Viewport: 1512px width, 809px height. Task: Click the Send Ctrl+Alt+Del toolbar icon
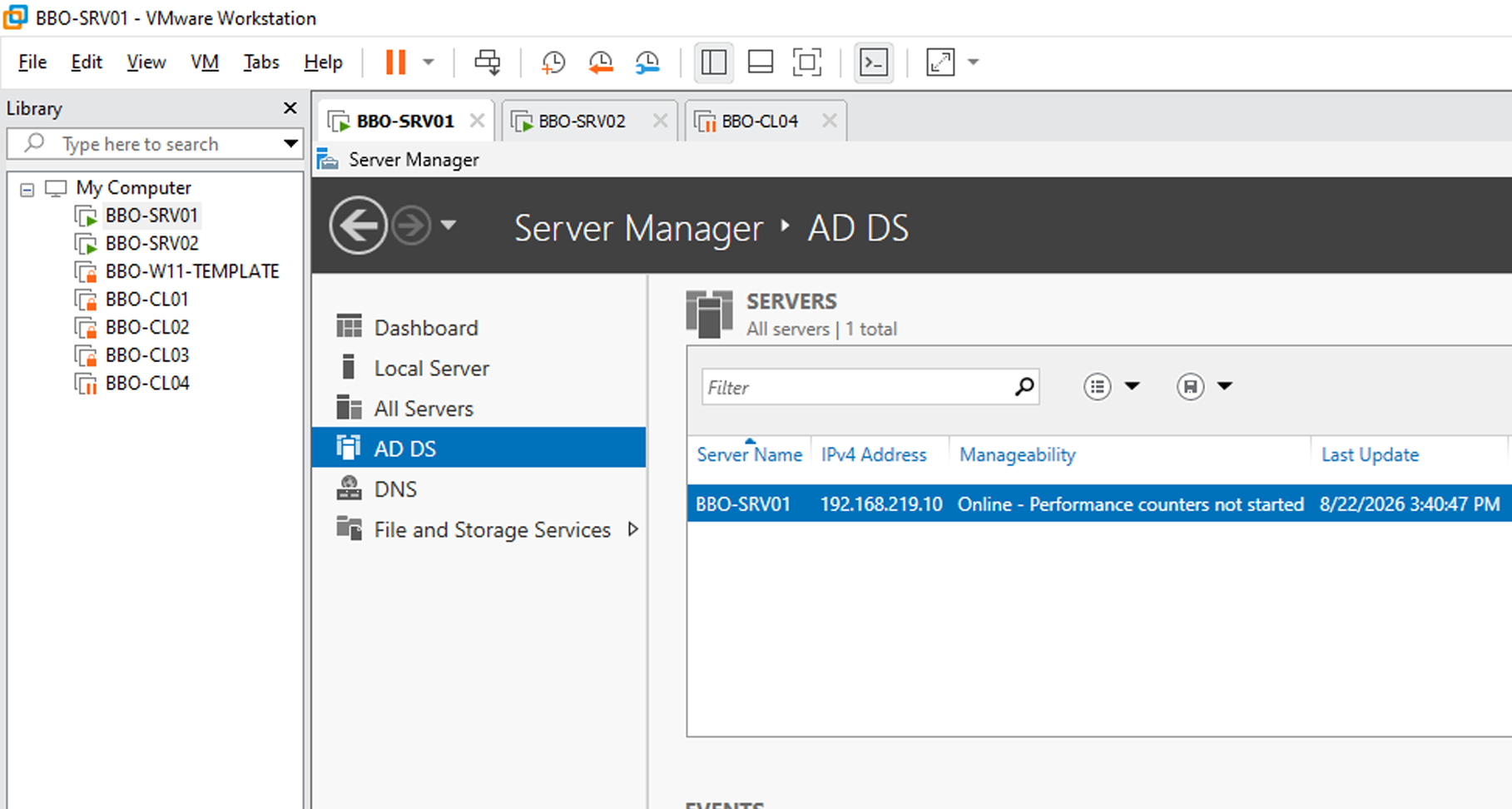488,62
